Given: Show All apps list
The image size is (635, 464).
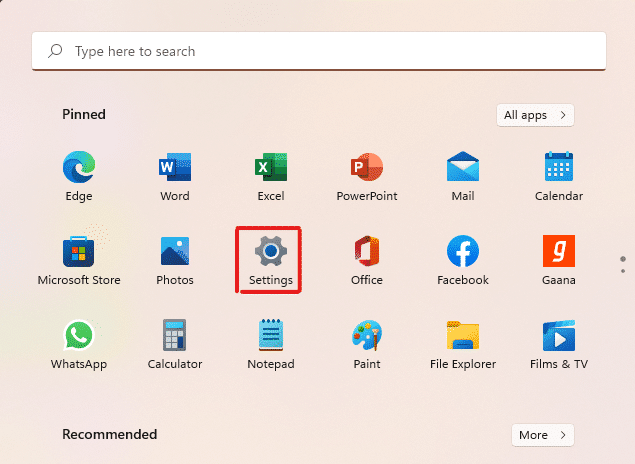Looking at the screenshot, I should 535,115.
